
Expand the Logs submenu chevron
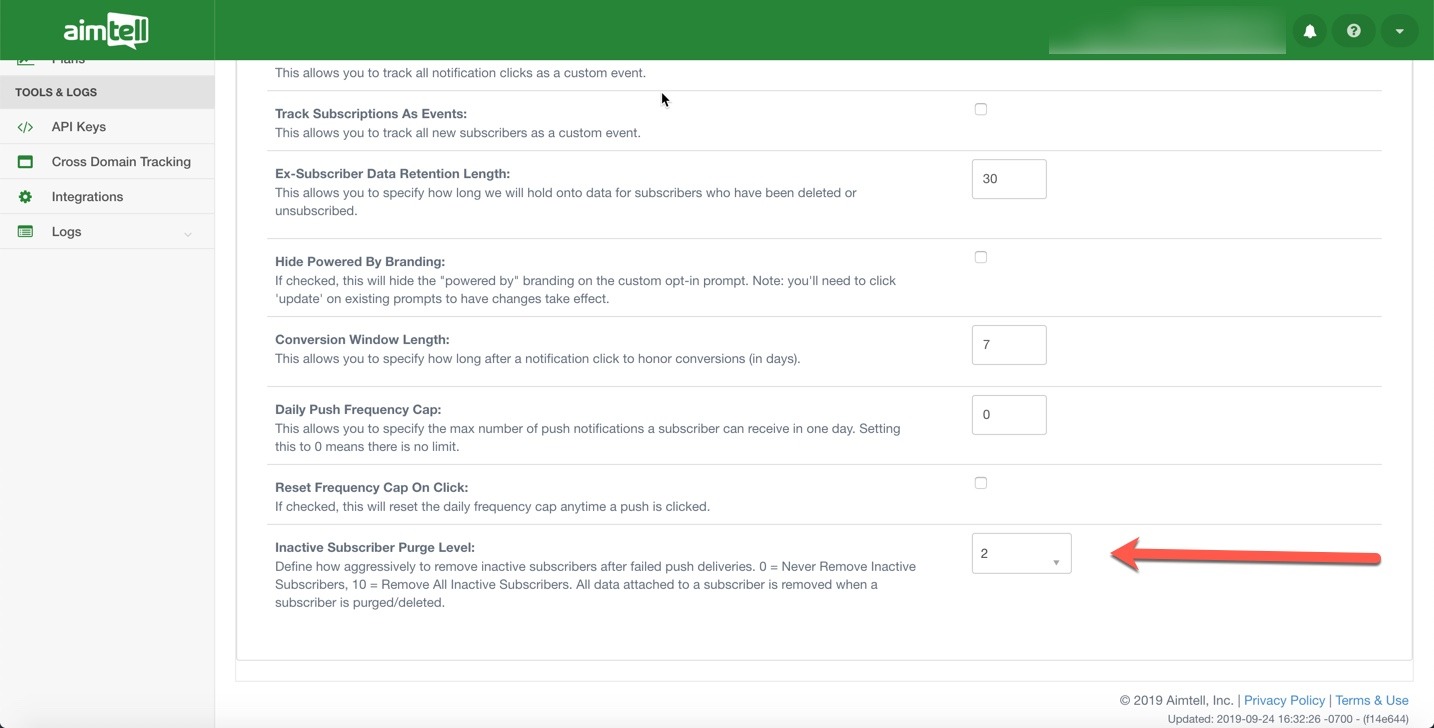pyautogui.click(x=187, y=233)
